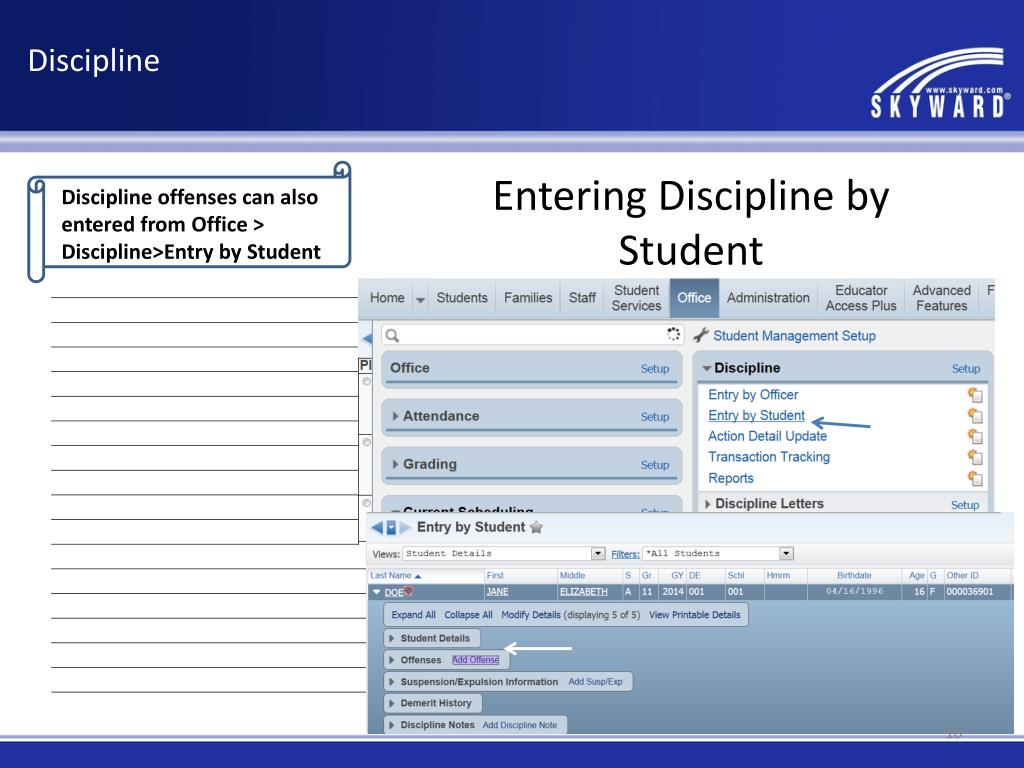This screenshot has height=768, width=1024.
Task: Click the star favorite icon by Entry by Student title
Action: click(536, 528)
